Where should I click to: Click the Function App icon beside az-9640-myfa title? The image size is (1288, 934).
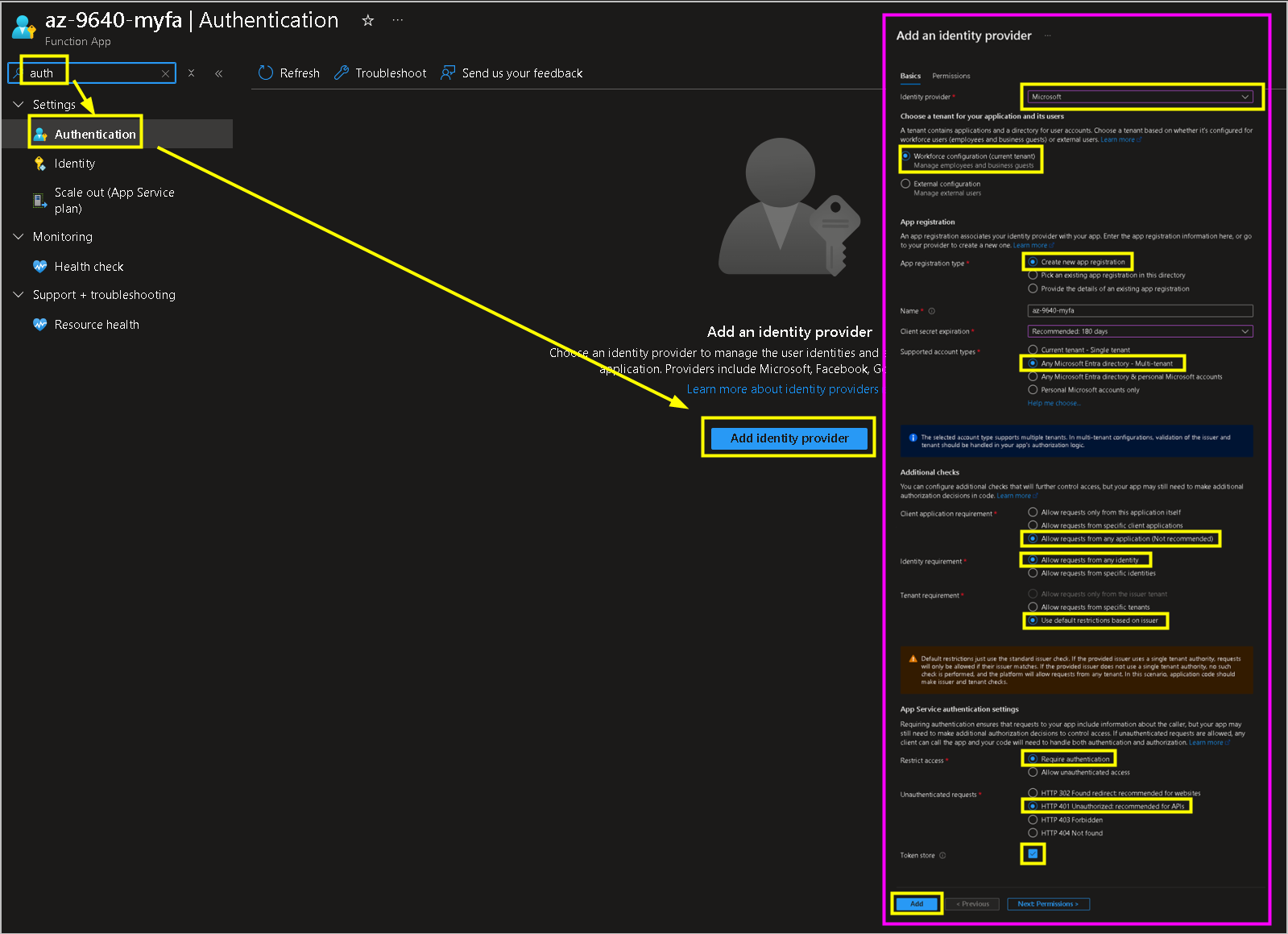(24, 27)
